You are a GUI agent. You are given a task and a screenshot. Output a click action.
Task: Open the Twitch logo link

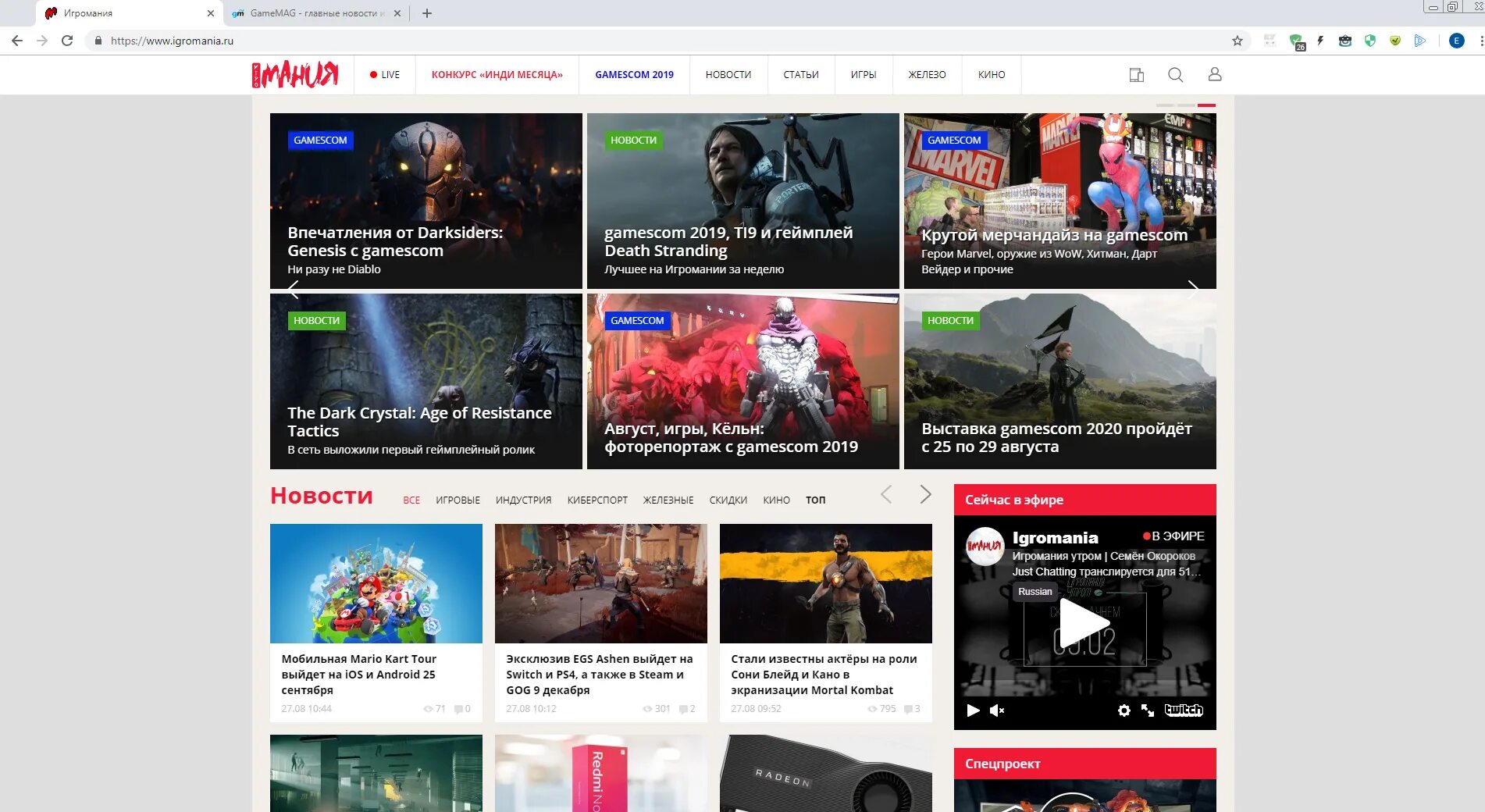tap(1184, 710)
